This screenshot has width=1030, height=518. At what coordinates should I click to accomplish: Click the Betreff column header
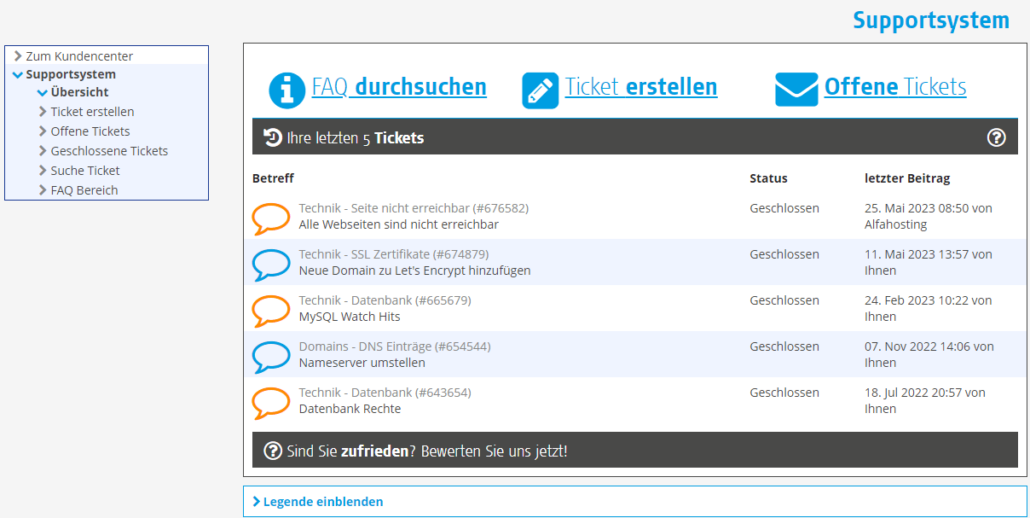pyautogui.click(x=273, y=178)
